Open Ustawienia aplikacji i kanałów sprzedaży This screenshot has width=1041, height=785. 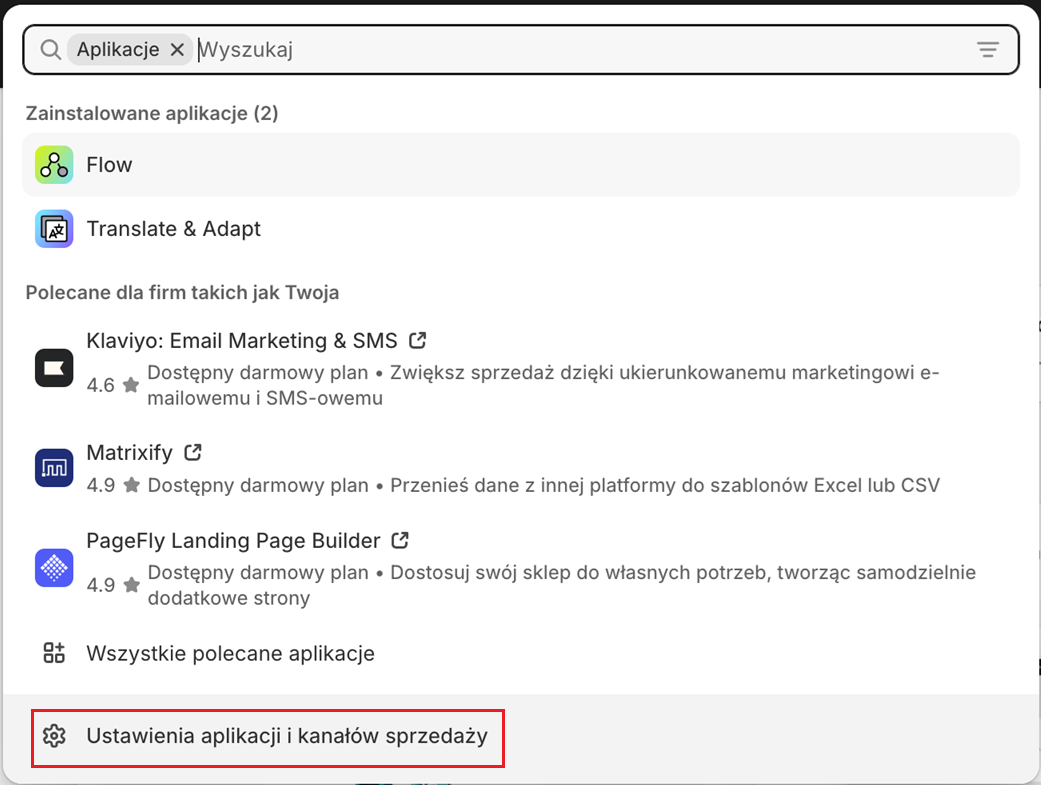click(287, 737)
